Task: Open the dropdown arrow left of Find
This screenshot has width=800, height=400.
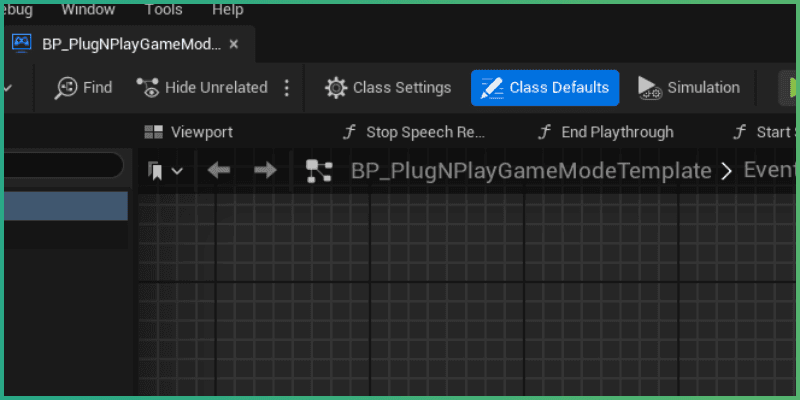Action: coord(8,88)
